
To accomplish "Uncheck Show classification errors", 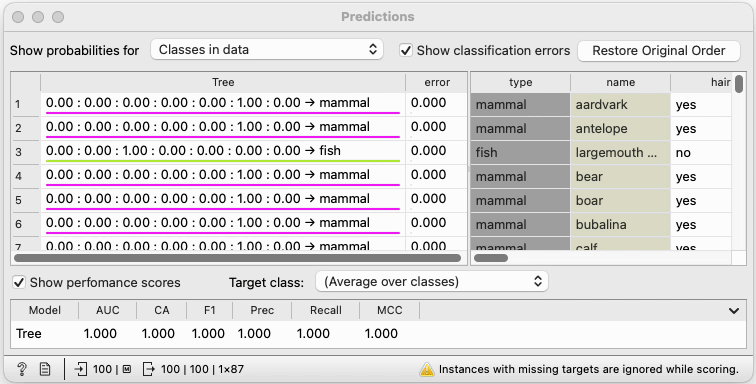I will pos(406,50).
